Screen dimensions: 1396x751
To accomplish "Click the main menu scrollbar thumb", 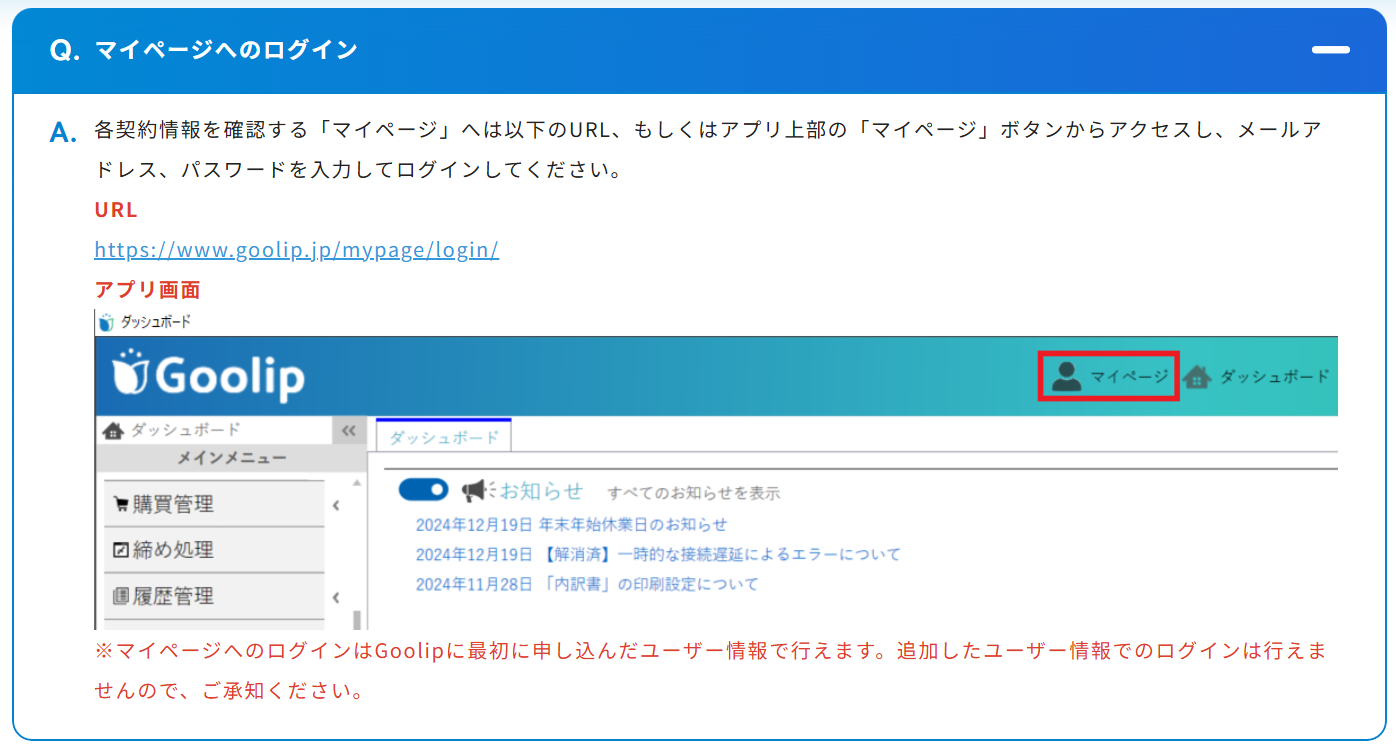I will pos(357,619).
